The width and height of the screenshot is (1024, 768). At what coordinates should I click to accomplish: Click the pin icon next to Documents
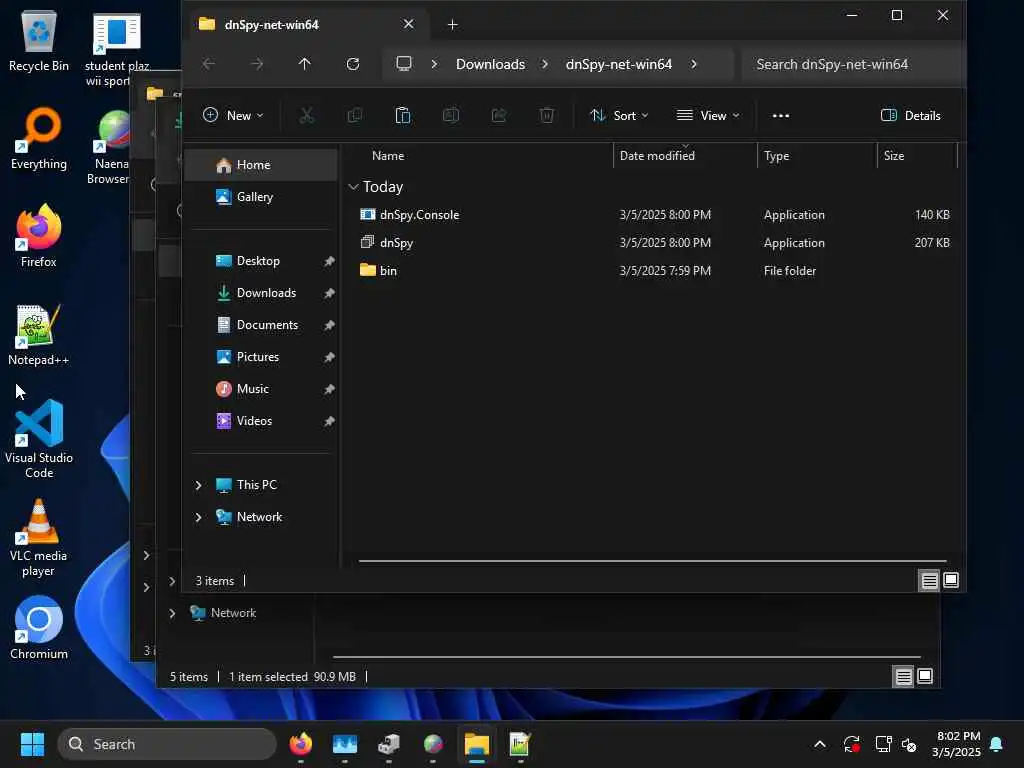[x=329, y=325]
